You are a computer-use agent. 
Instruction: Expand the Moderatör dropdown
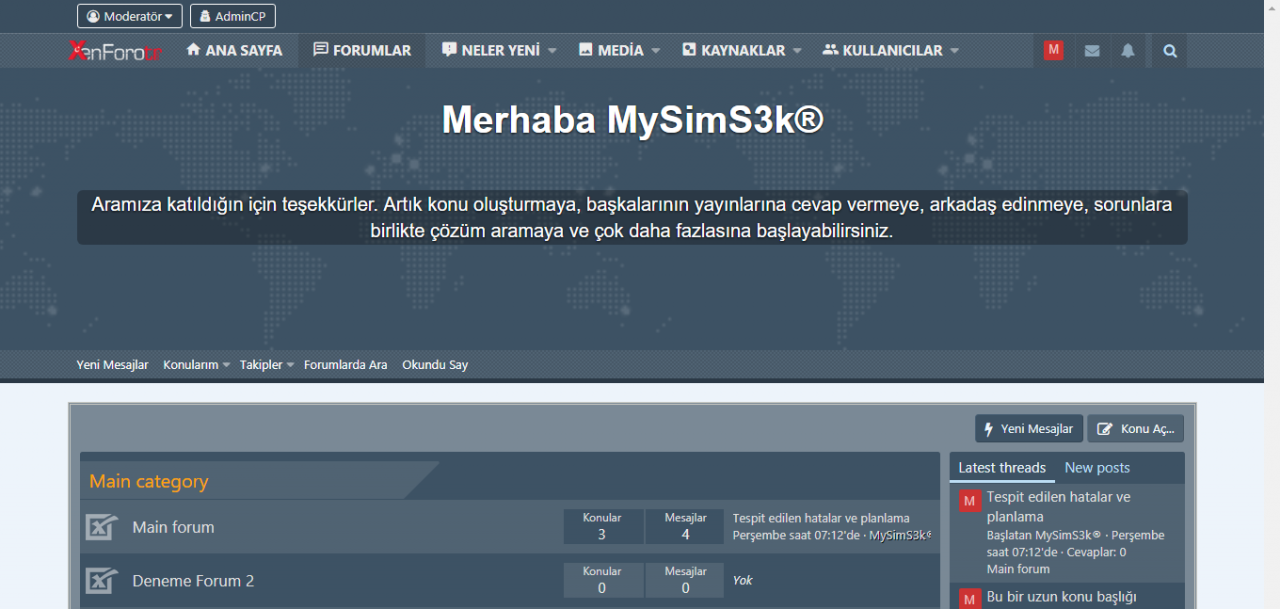pos(130,16)
